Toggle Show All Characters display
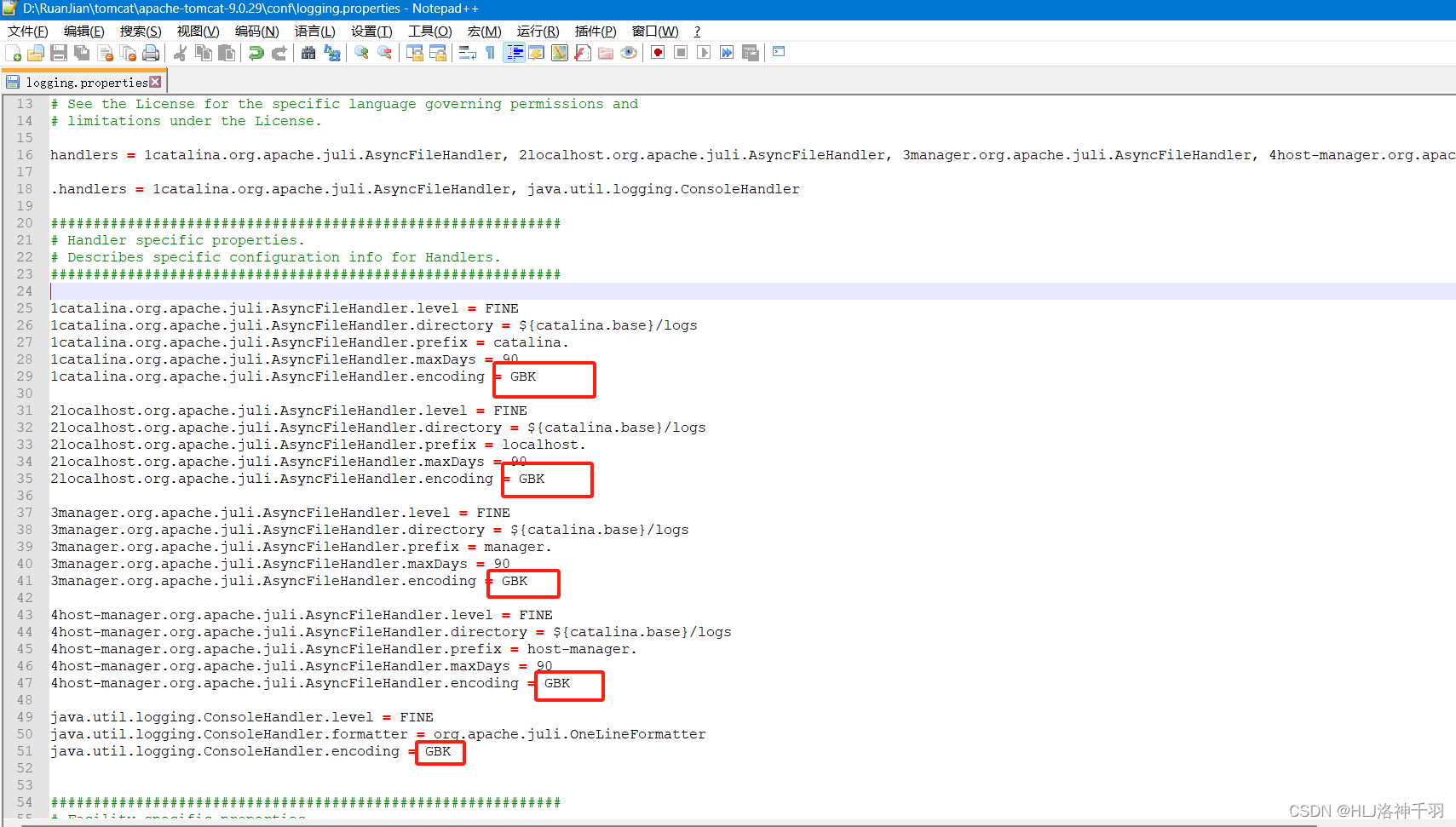The height and width of the screenshot is (827, 1456). pyautogui.click(x=490, y=53)
